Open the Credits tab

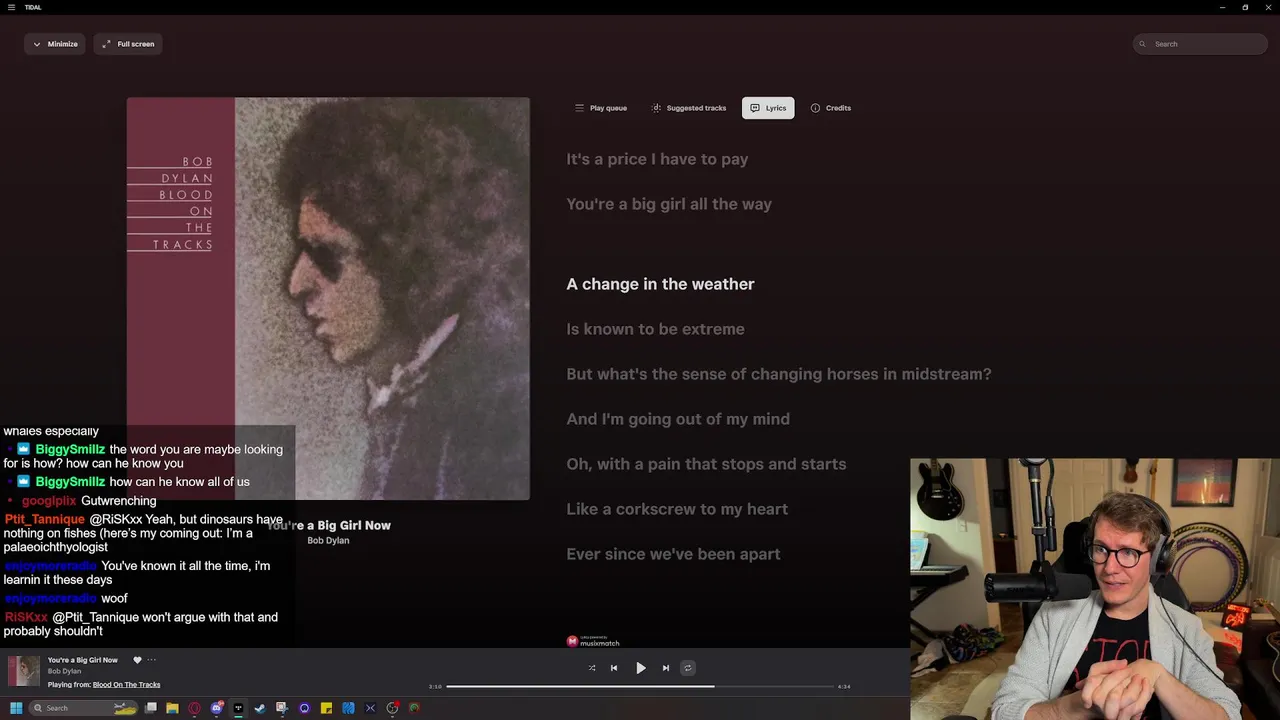pos(831,108)
